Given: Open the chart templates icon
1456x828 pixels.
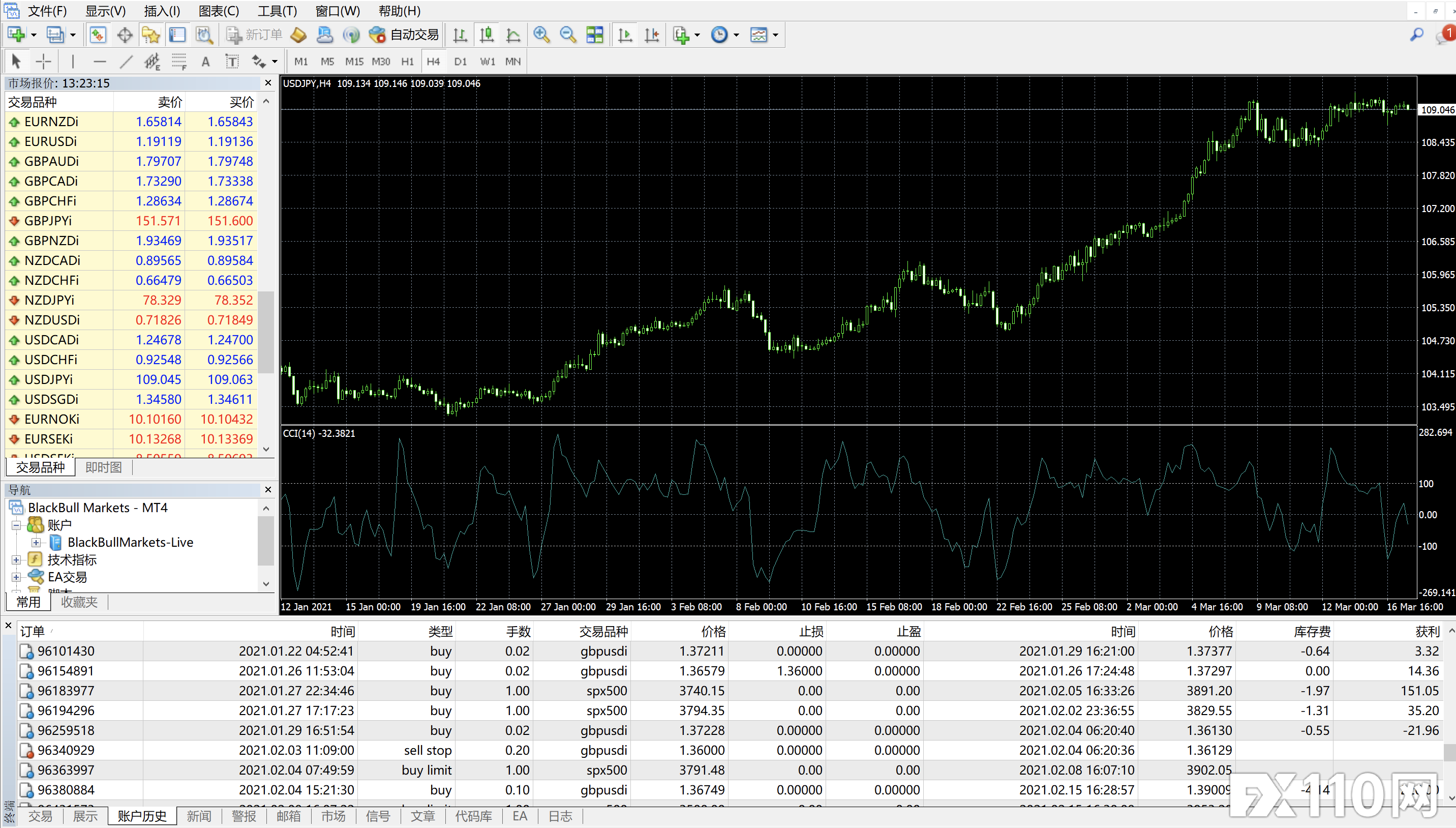Looking at the screenshot, I should click(759, 35).
